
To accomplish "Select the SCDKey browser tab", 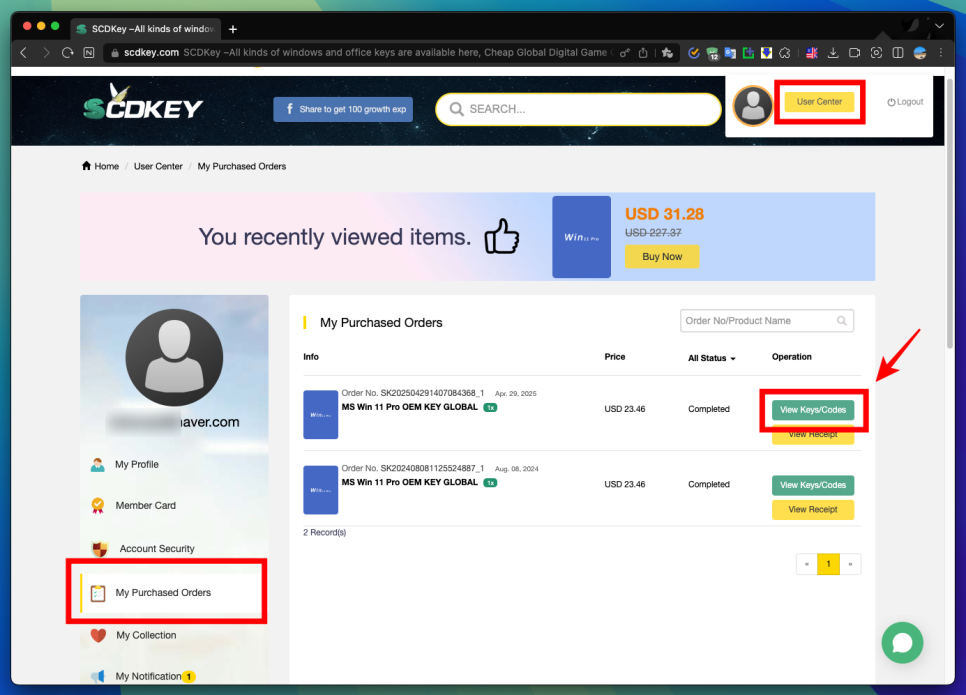I will (147, 29).
